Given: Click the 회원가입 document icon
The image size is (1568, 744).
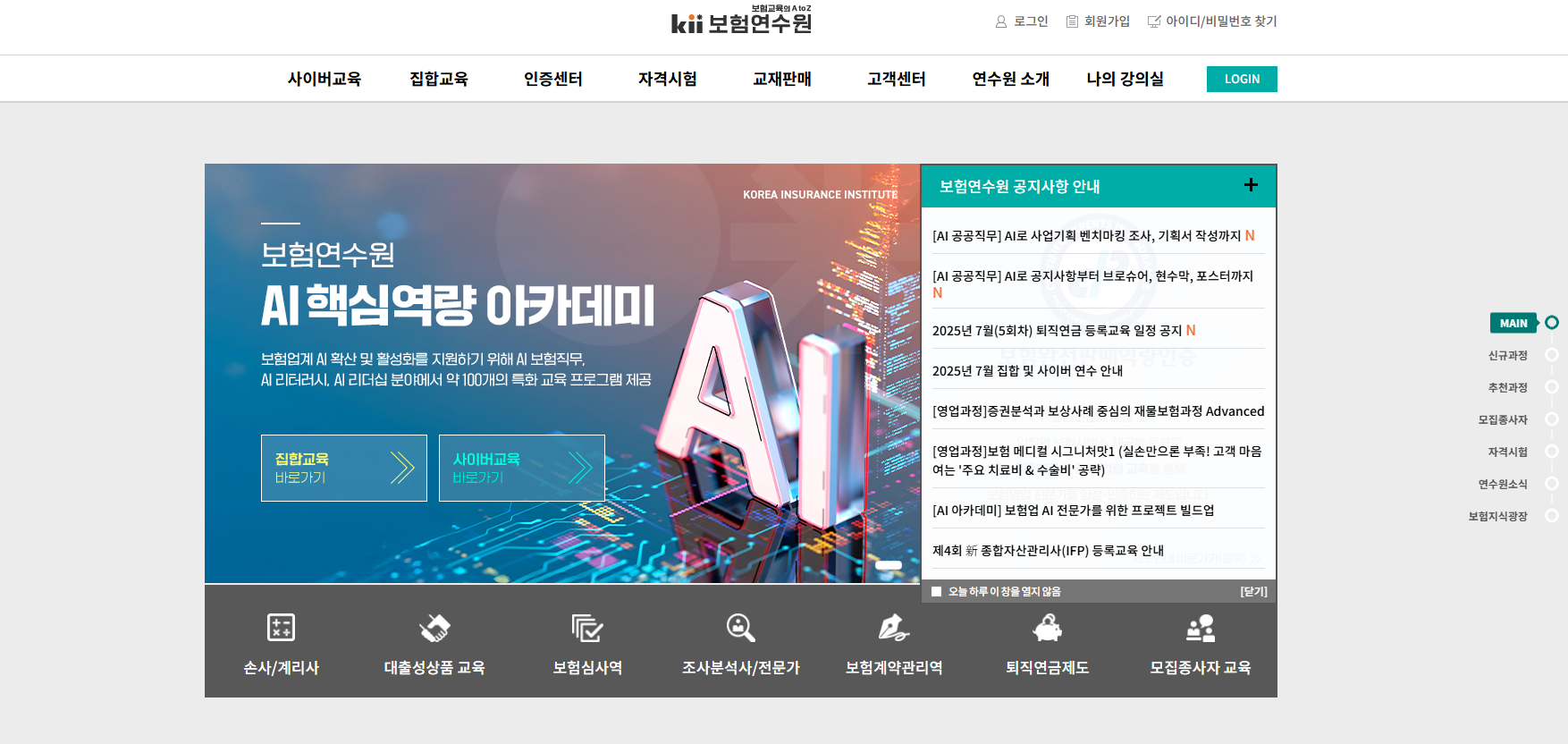Looking at the screenshot, I should (1072, 21).
